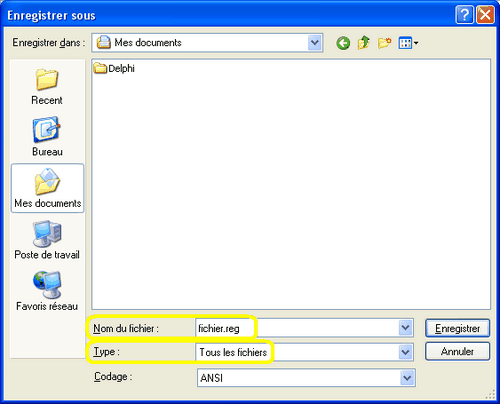Click the Annuler button
Viewport: 500px width, 404px height.
457,351
